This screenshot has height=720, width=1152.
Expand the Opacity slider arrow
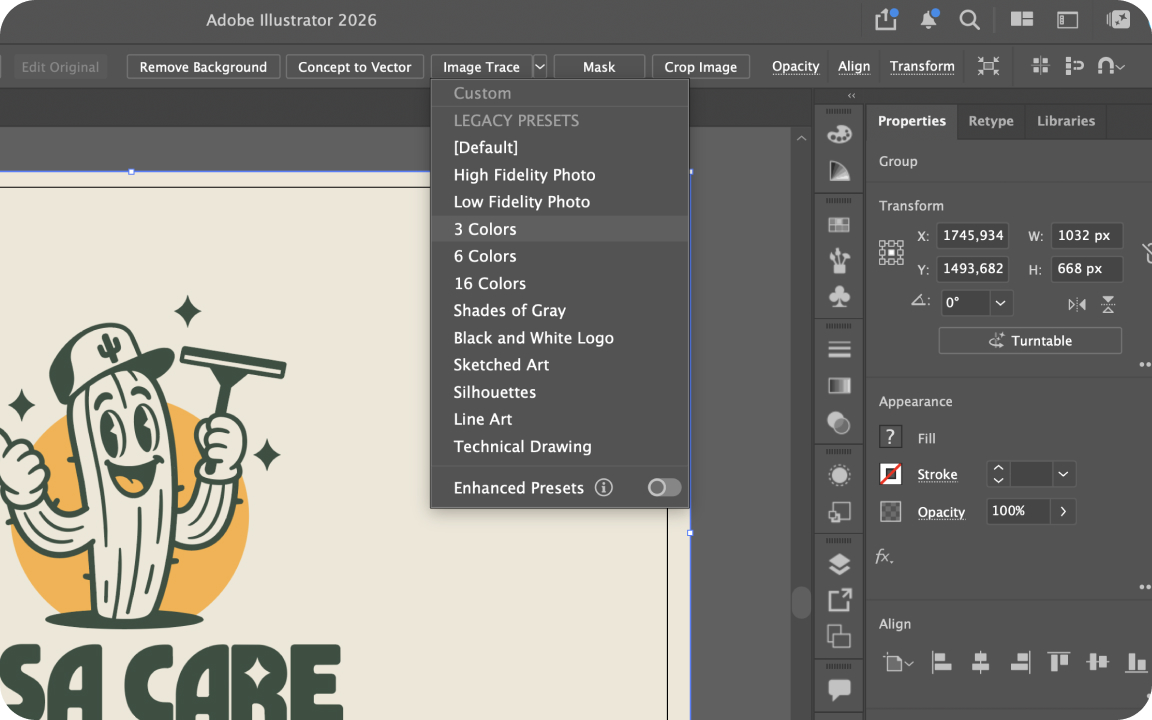pos(1063,511)
